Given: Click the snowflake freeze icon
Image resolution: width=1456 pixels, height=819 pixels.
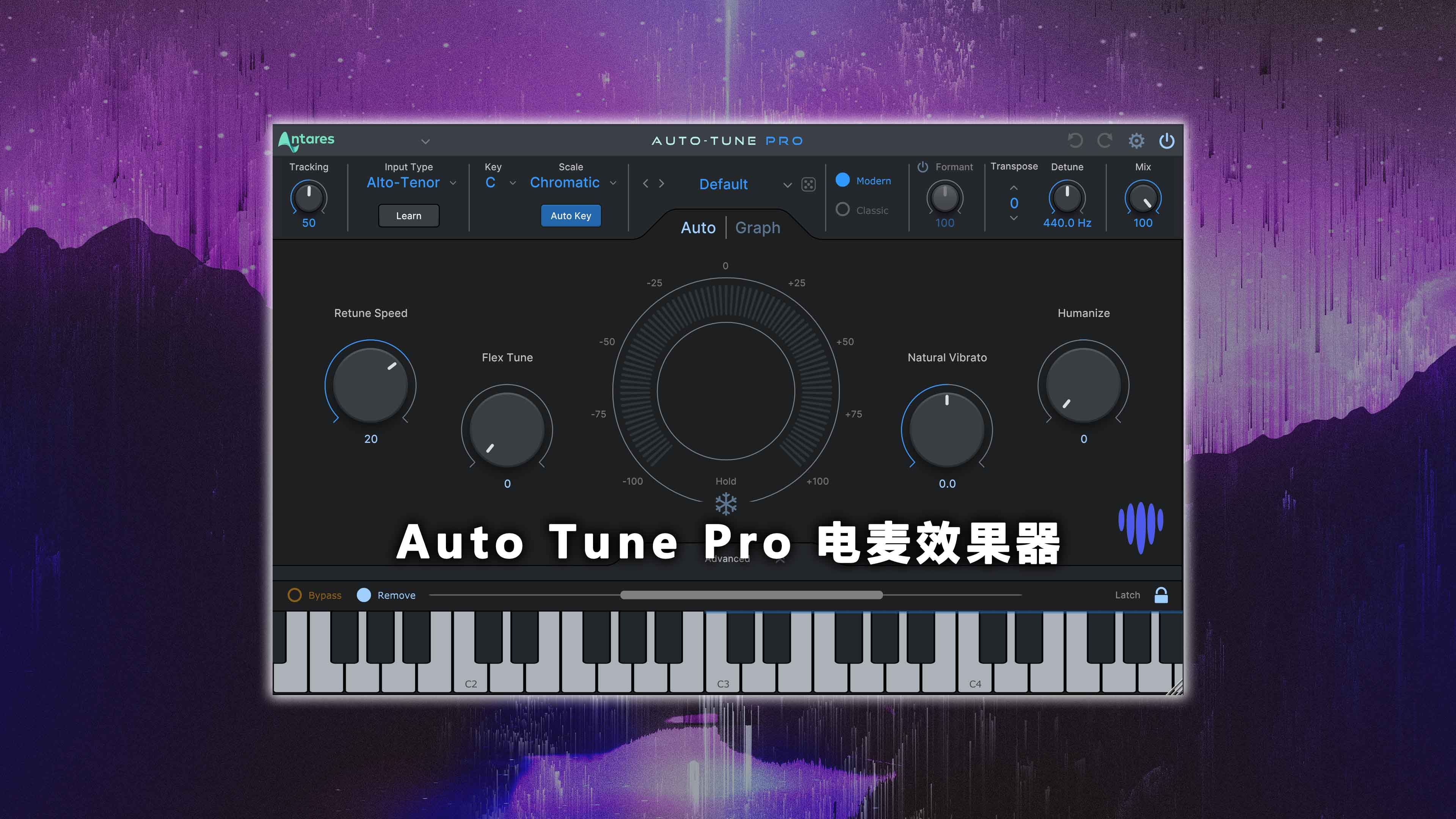Looking at the screenshot, I should [x=726, y=503].
